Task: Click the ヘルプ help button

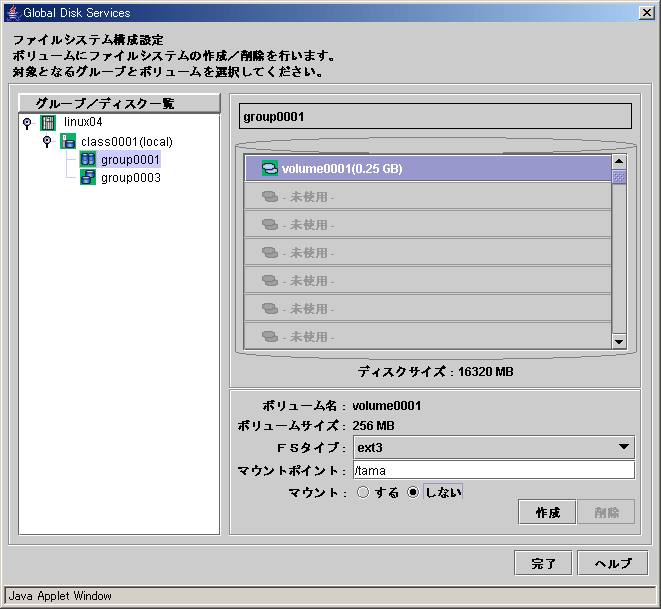Action: point(613,563)
